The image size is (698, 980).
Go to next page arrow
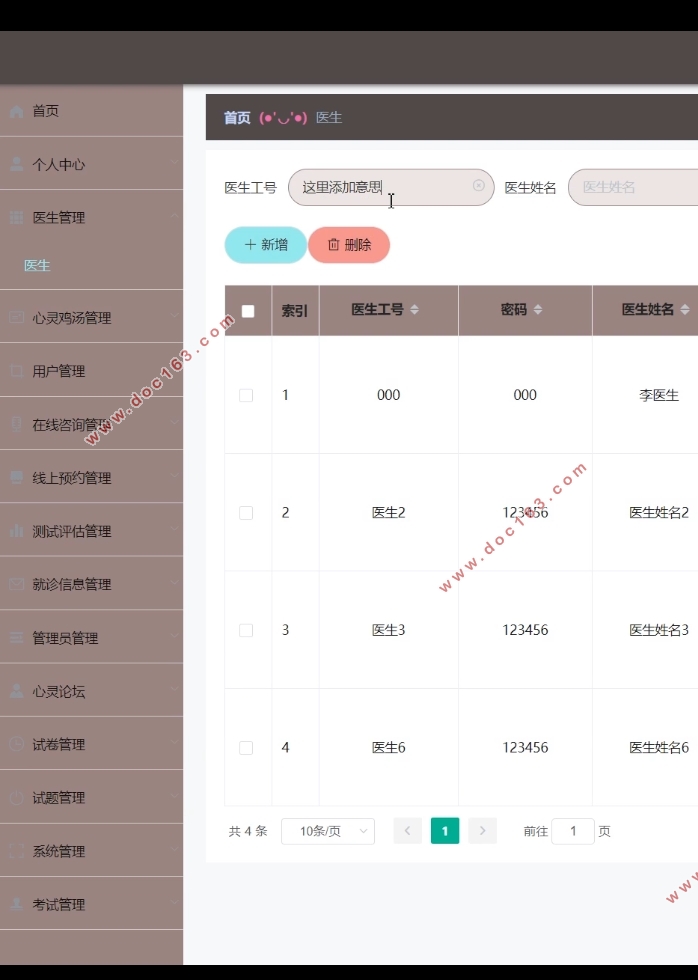click(x=482, y=831)
